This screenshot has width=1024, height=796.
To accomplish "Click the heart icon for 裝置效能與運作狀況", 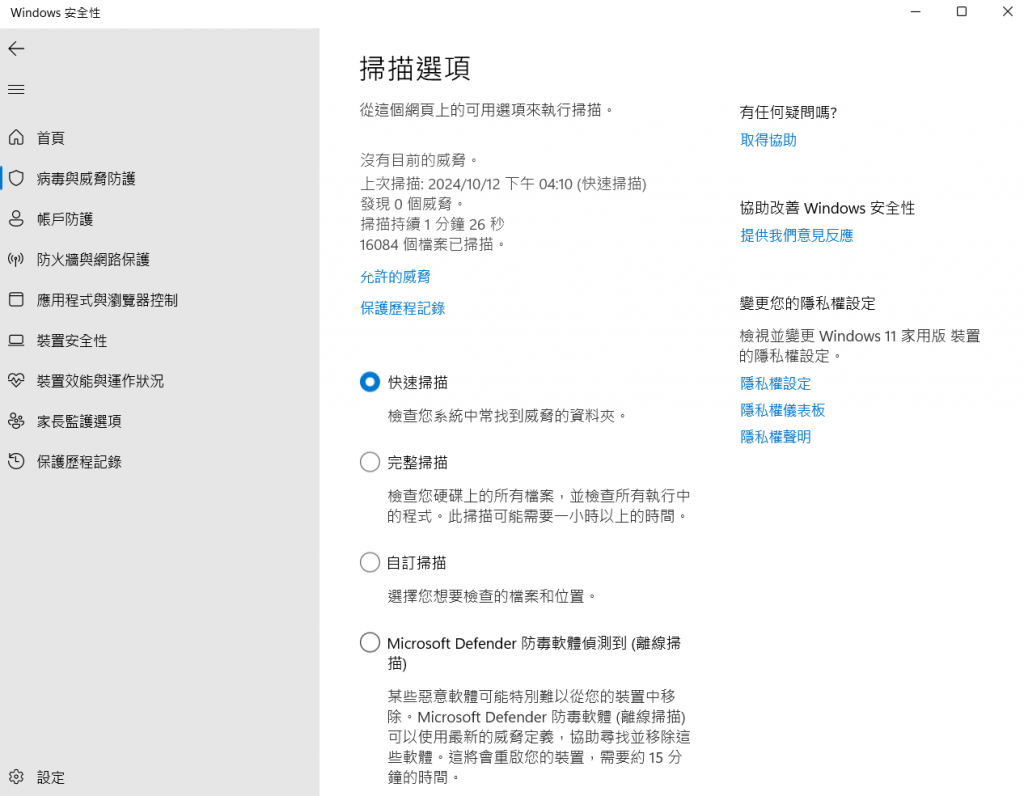I will 16,380.
